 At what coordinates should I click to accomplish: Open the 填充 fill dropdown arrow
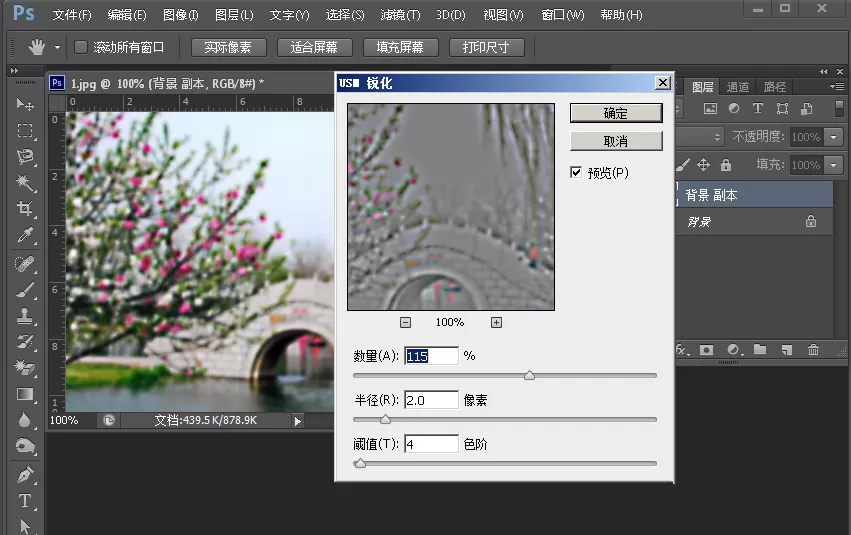click(x=834, y=164)
